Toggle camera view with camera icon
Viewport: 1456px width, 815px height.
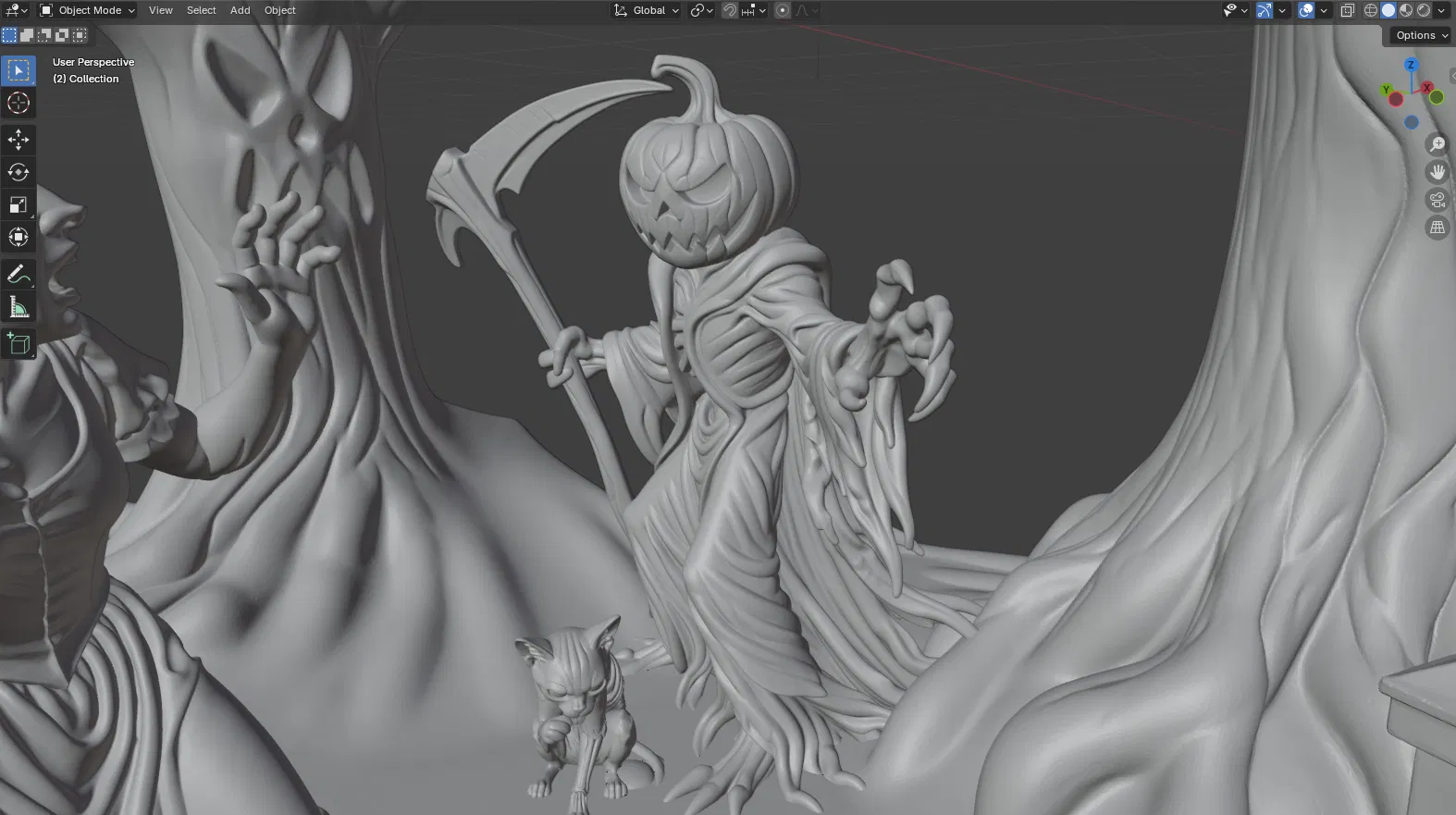pos(1437,200)
